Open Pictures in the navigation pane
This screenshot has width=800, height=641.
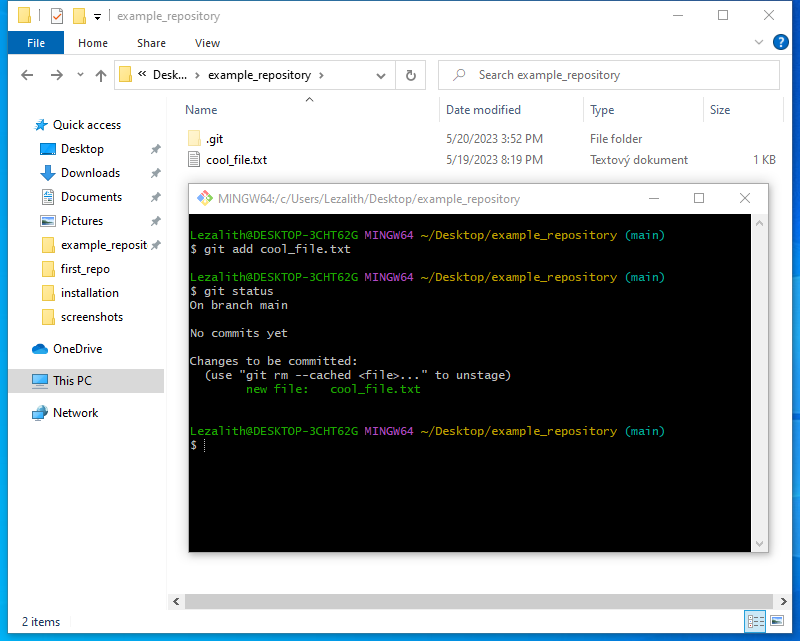pyautogui.click(x=82, y=221)
